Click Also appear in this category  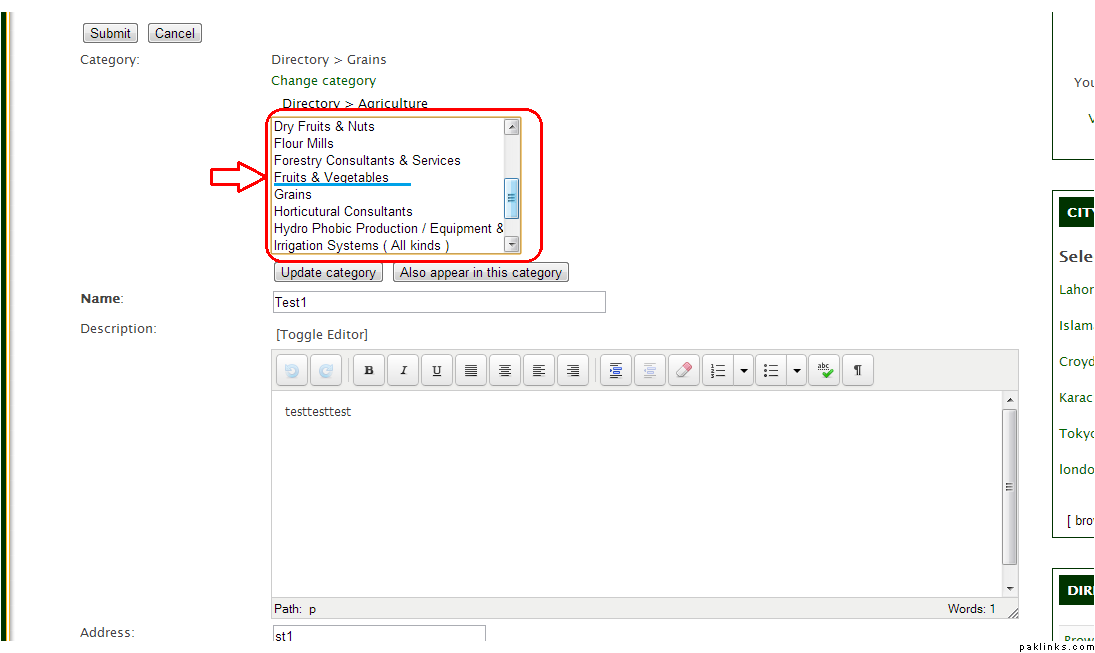[481, 273]
